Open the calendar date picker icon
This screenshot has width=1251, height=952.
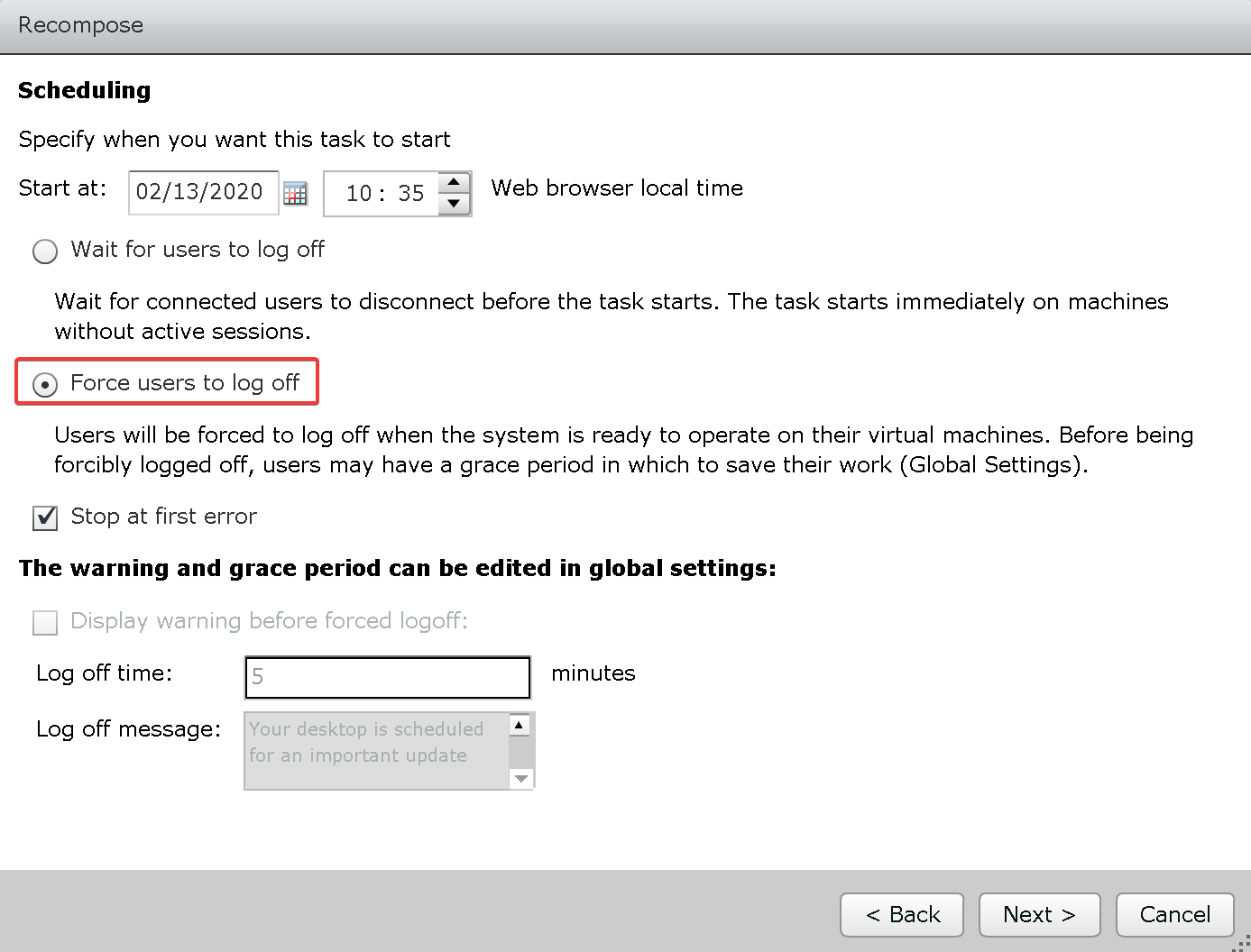[295, 193]
